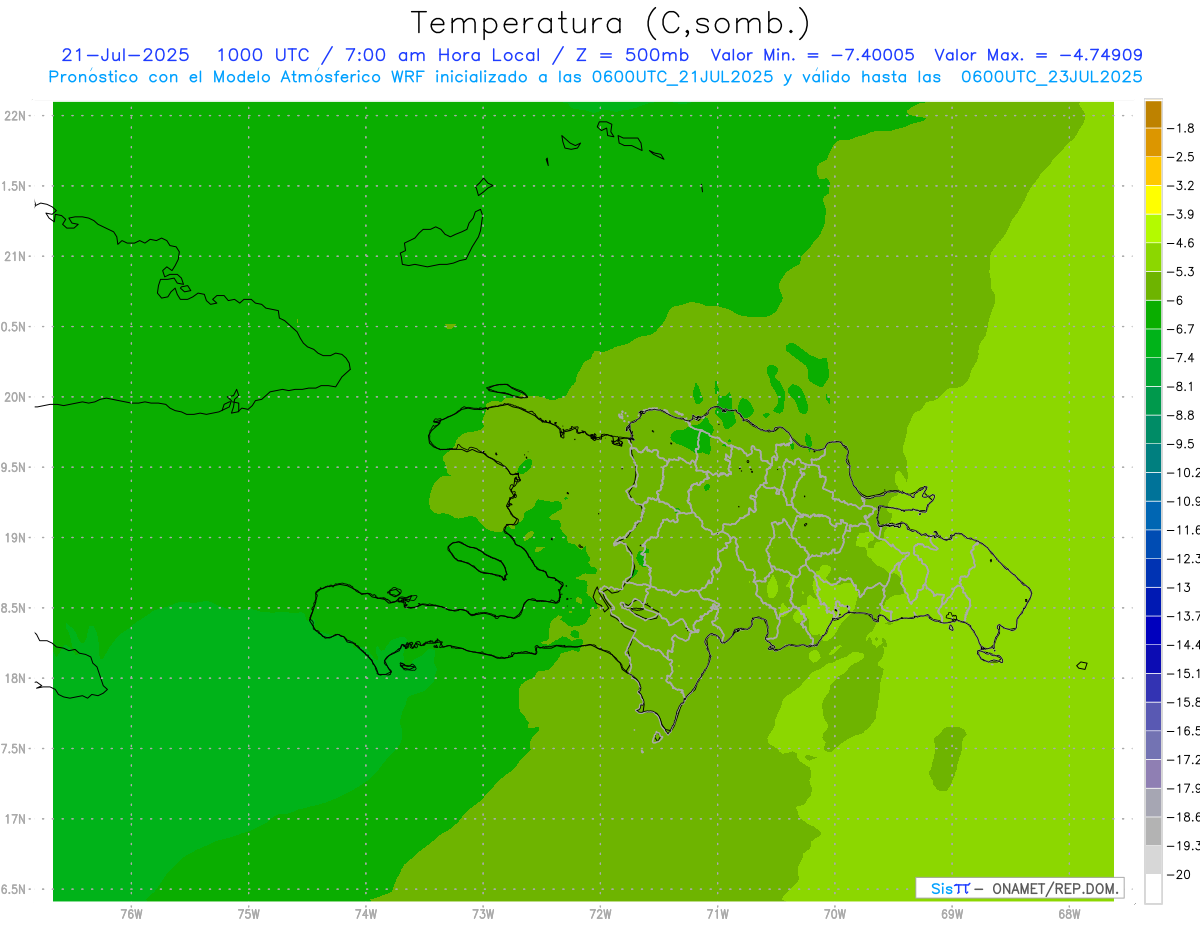
Task: Click the 76W longitude axis label
Action: [x=131, y=913]
